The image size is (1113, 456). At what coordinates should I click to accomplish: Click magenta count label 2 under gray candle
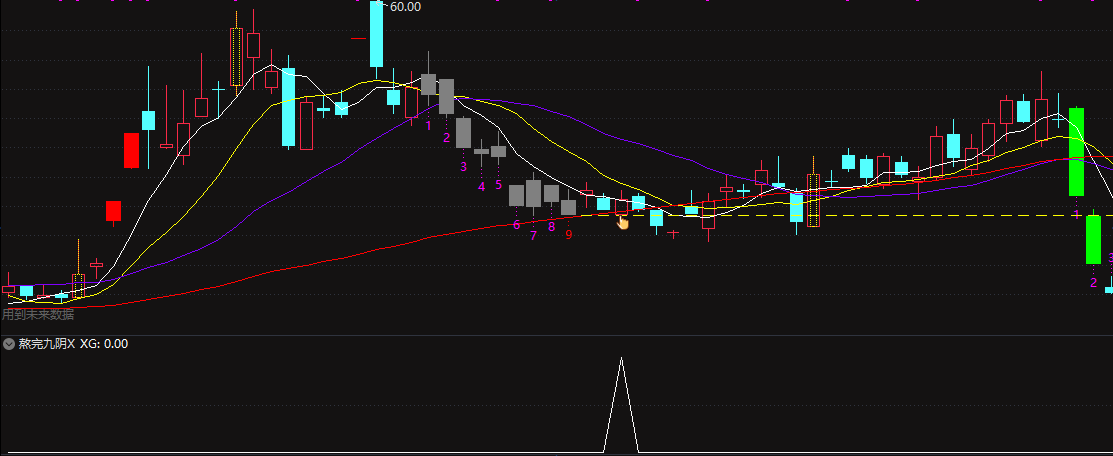click(446, 138)
